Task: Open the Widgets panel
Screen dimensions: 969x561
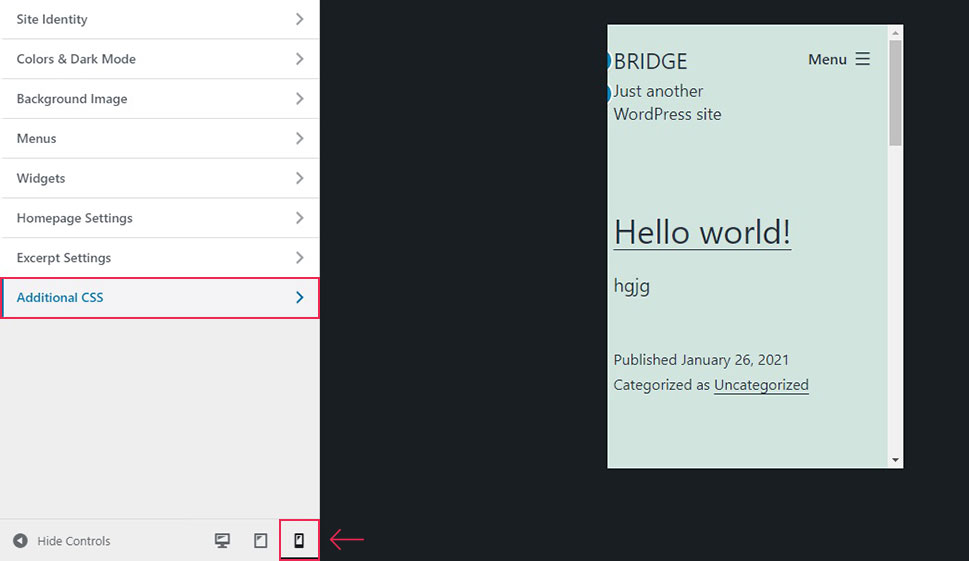Action: [160, 178]
